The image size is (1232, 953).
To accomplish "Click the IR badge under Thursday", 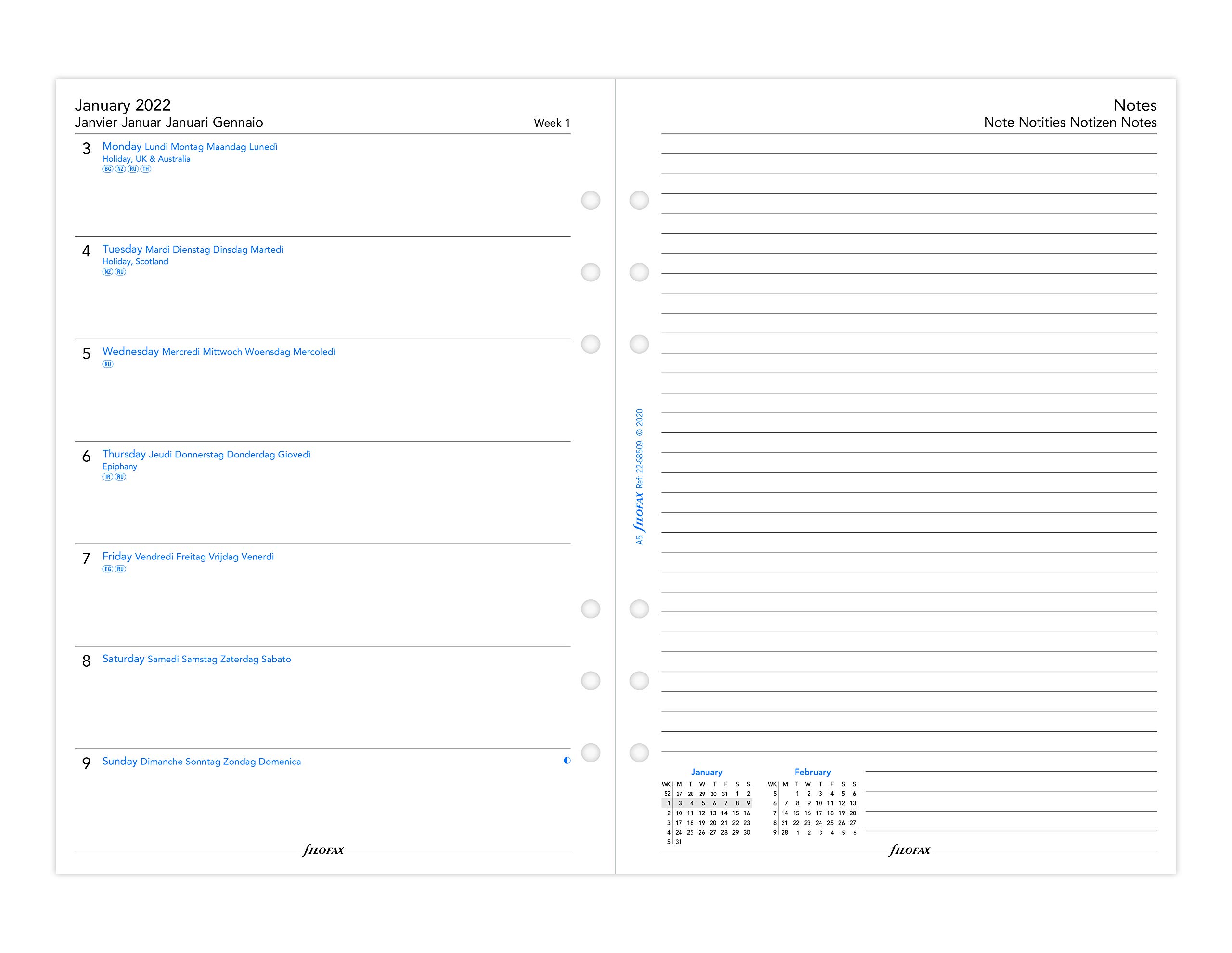I will [x=108, y=477].
